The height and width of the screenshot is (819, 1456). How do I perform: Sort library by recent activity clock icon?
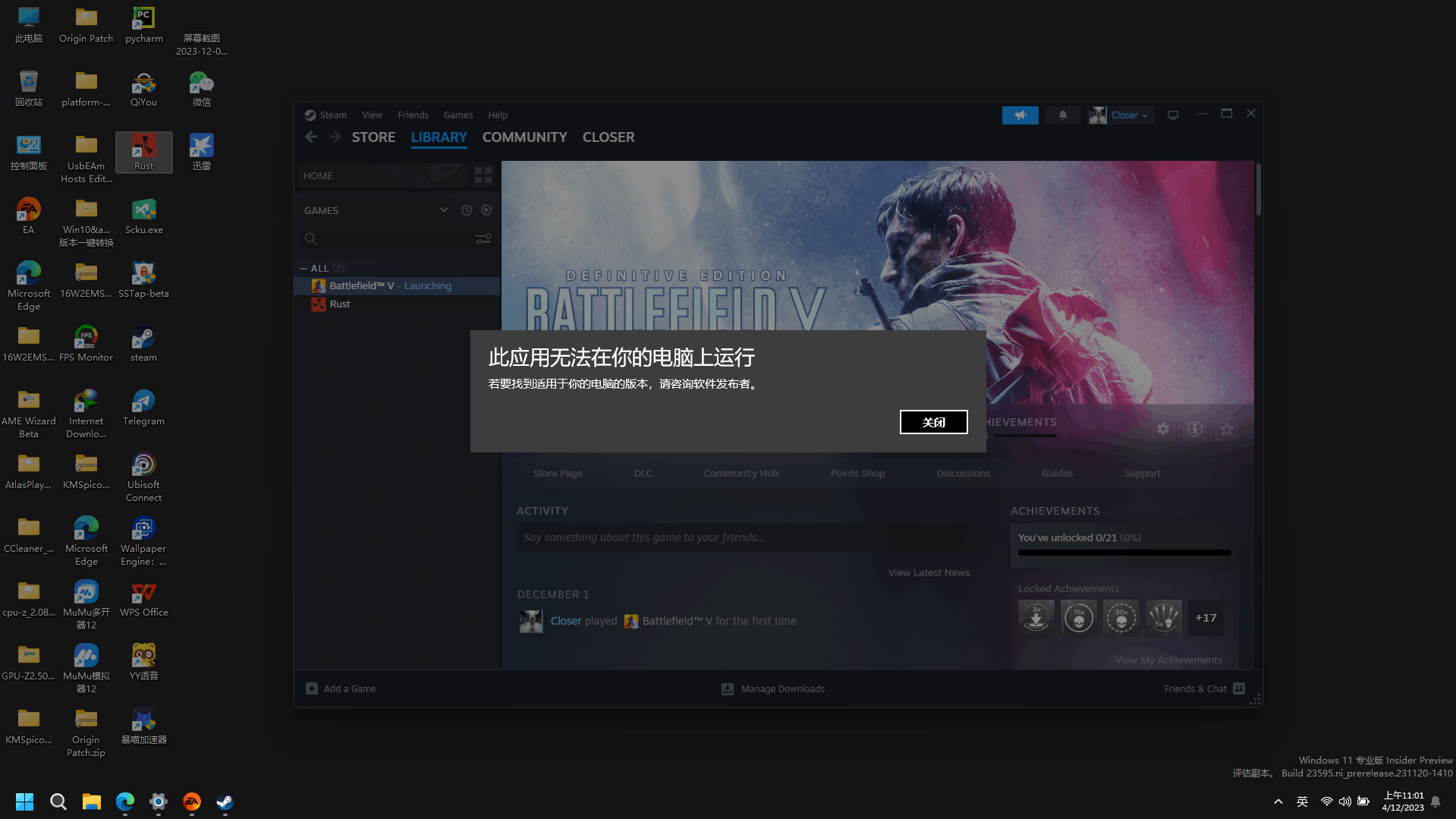[467, 210]
